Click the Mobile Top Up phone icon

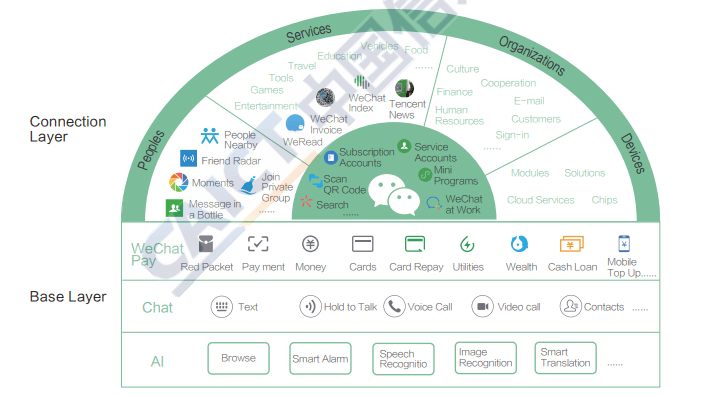point(624,243)
